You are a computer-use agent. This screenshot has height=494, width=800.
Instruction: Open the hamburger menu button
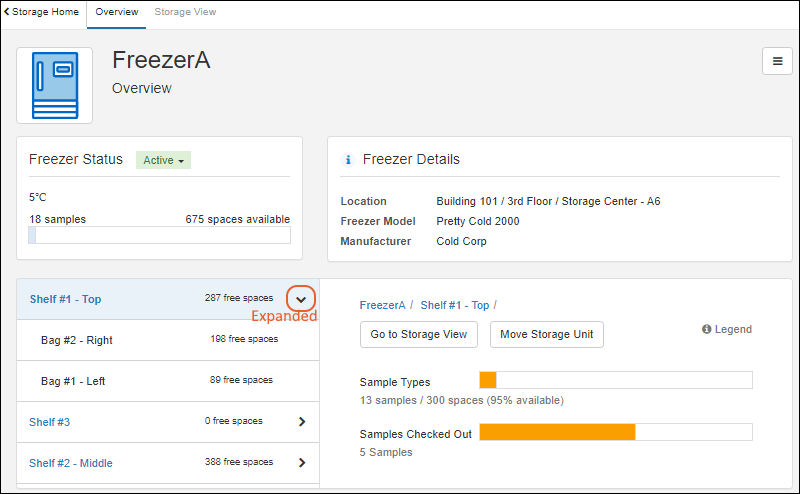(x=777, y=62)
